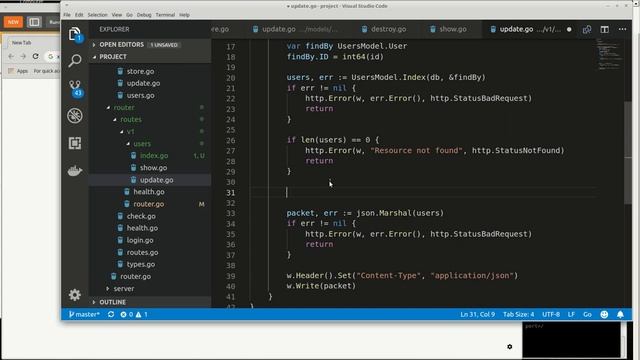The width and height of the screenshot is (640, 360).
Task: Collapse the routes folder
Action: (x=149, y=119)
